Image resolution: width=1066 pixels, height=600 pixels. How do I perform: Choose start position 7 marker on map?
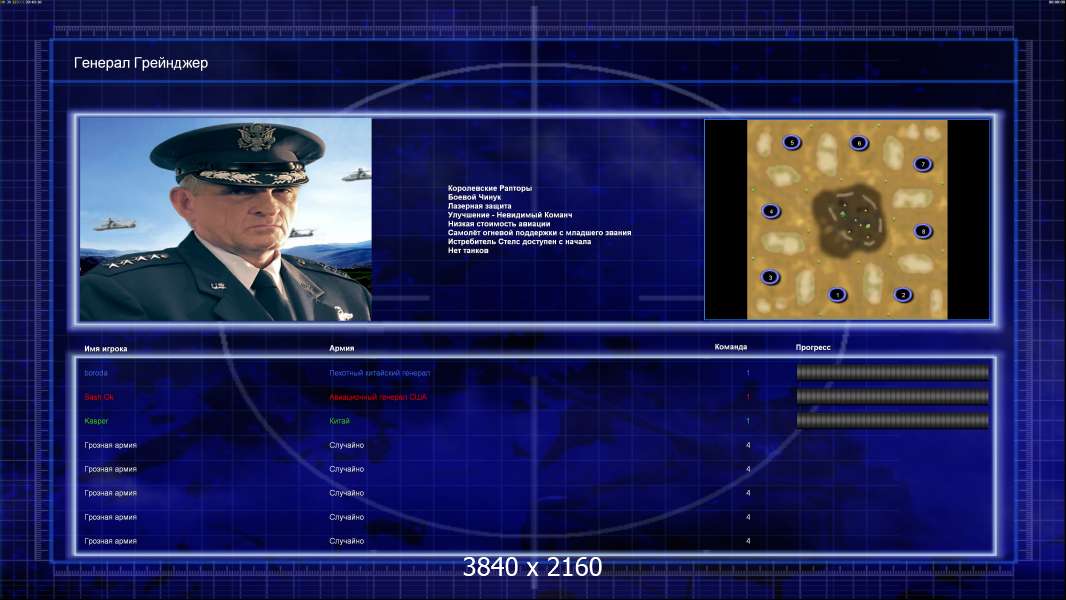923,164
